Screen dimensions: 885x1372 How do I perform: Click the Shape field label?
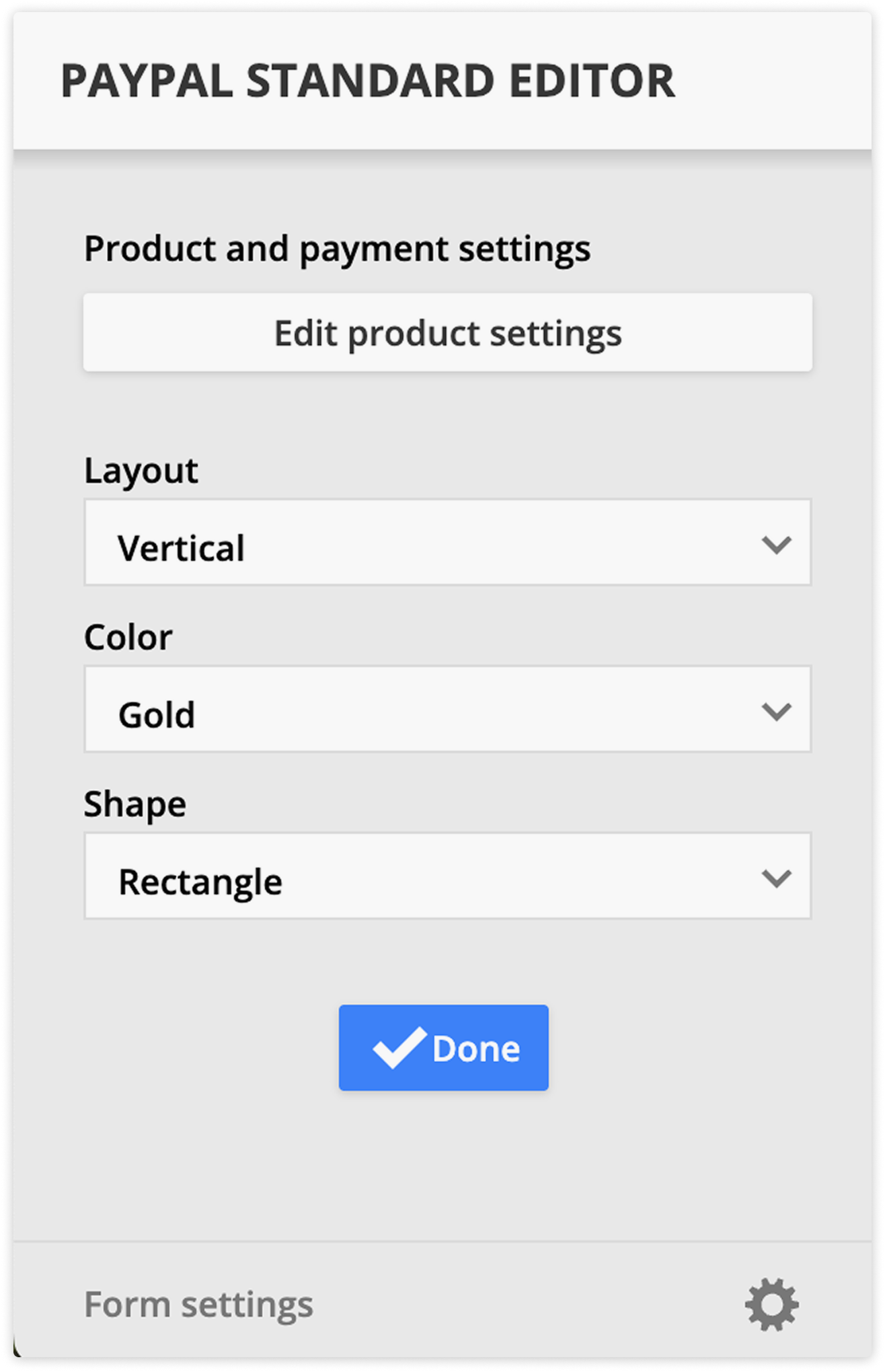coord(135,805)
